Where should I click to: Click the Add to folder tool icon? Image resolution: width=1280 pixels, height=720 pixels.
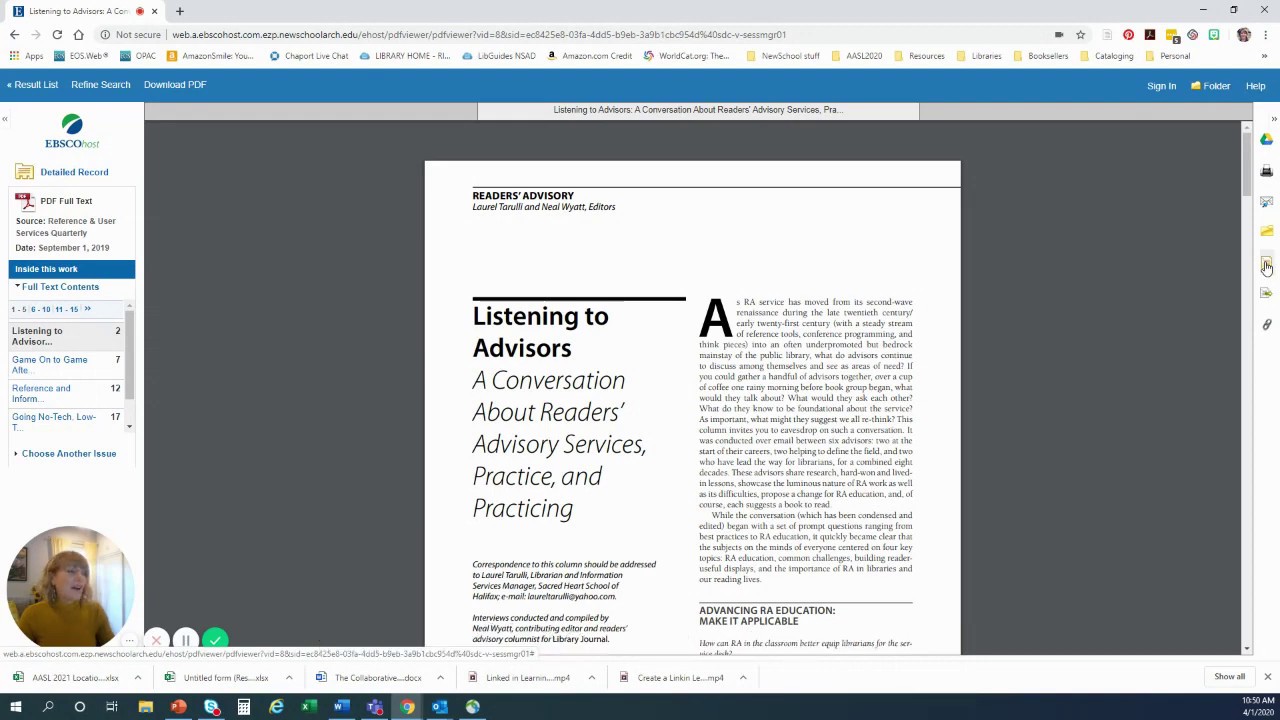pyautogui.click(x=1266, y=232)
